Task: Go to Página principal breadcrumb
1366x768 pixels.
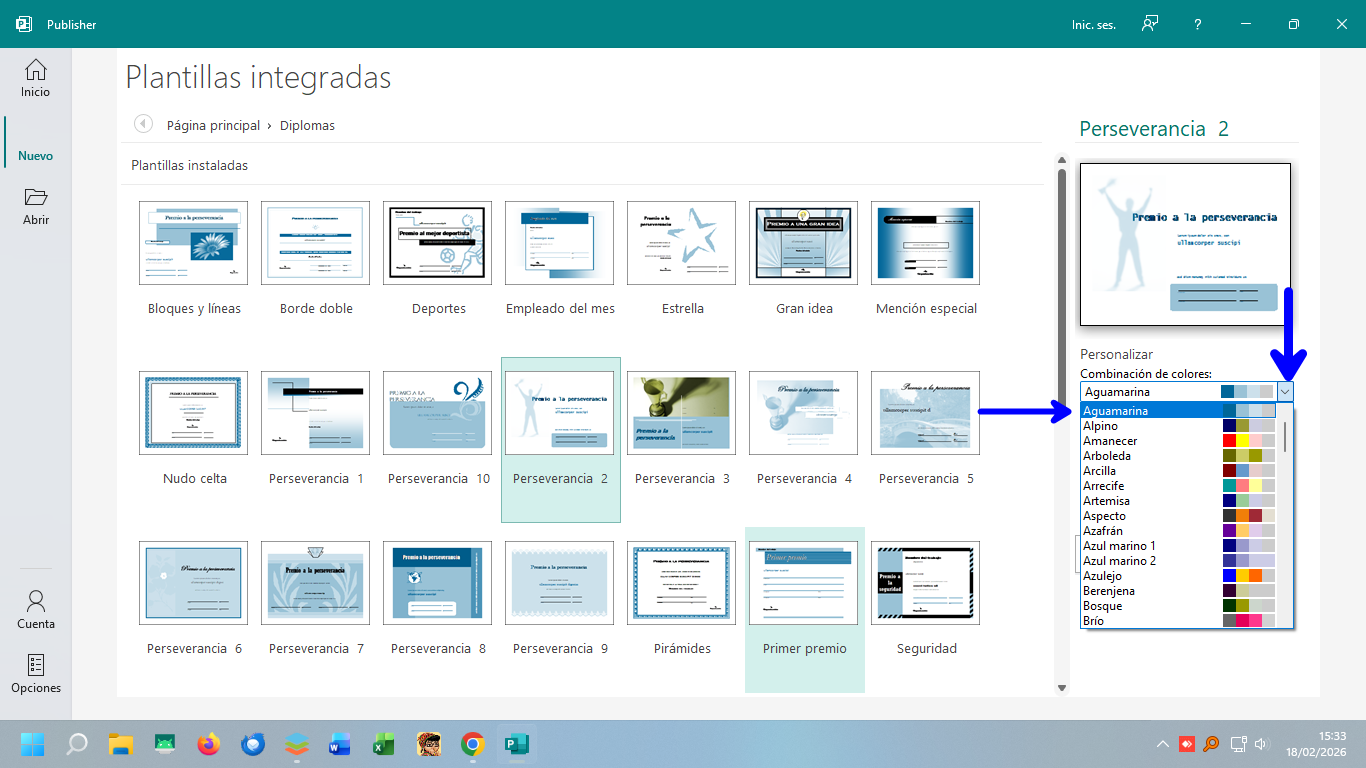Action: tap(213, 126)
